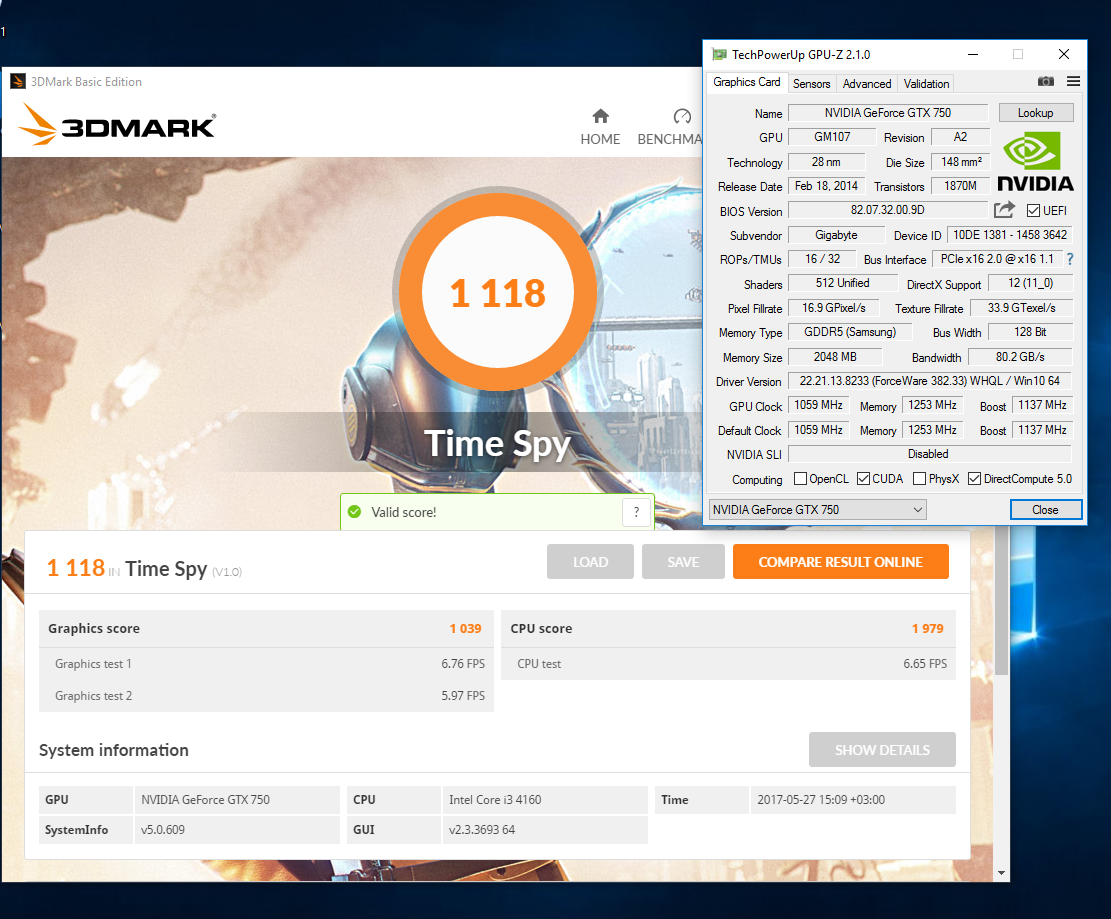This screenshot has height=919, width=1111.
Task: Click the 3DMark home icon
Action: (600, 116)
